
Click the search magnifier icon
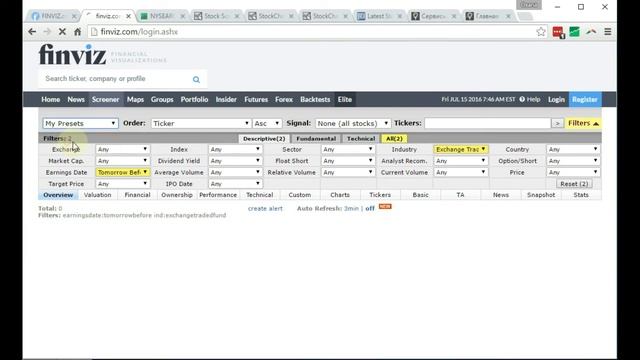pos(196,80)
